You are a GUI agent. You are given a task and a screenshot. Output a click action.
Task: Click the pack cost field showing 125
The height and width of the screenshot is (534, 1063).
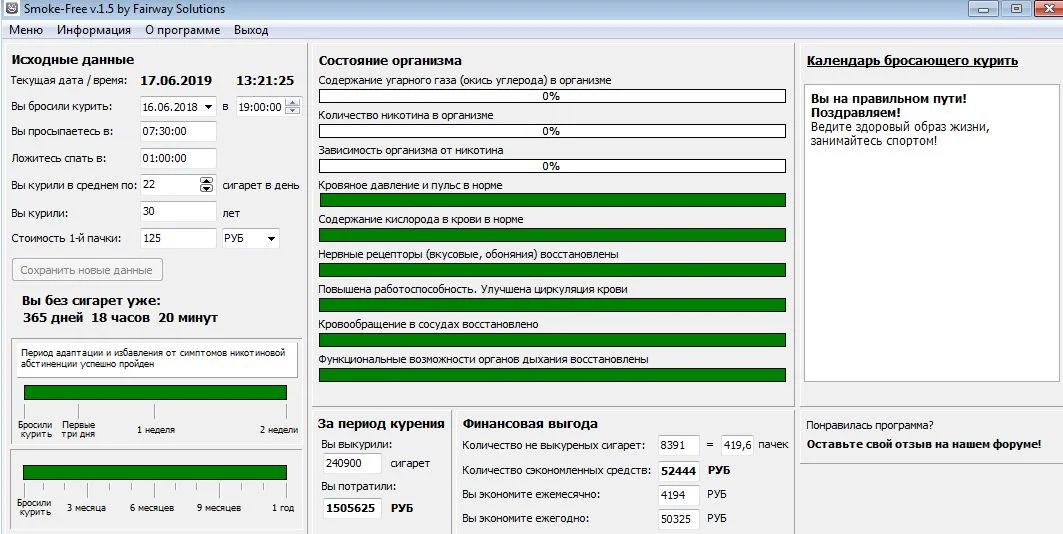click(177, 239)
